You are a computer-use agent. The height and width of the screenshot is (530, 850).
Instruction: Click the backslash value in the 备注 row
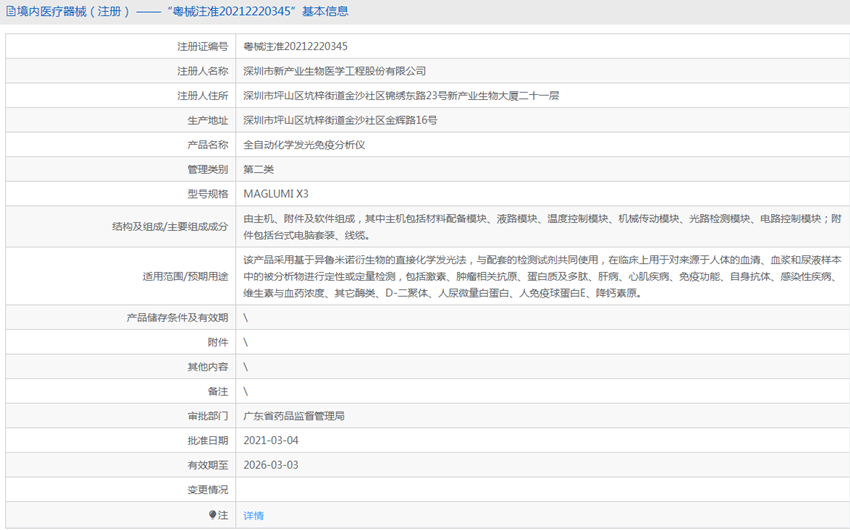[x=246, y=391]
